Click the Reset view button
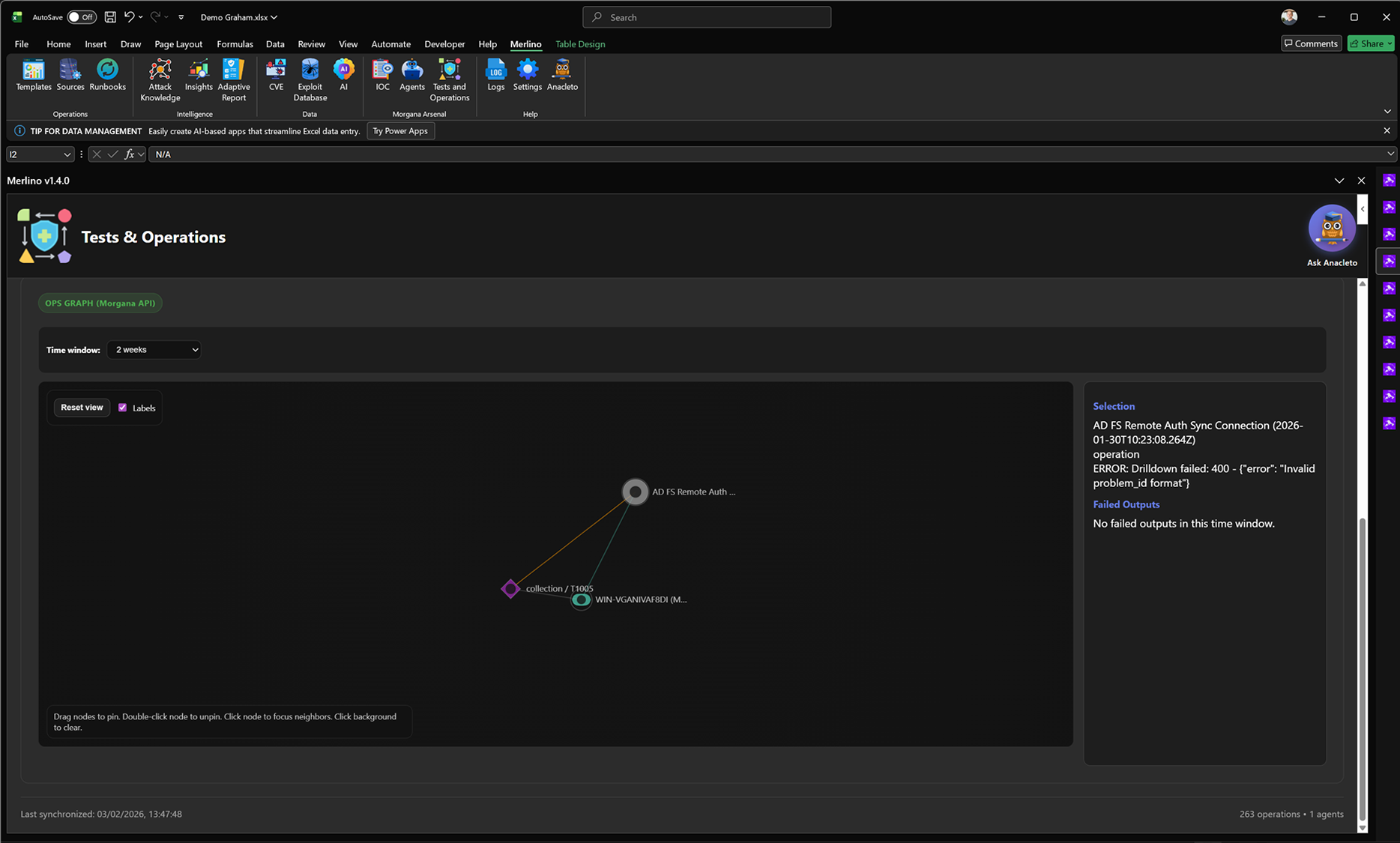The height and width of the screenshot is (843, 1400). coord(82,408)
